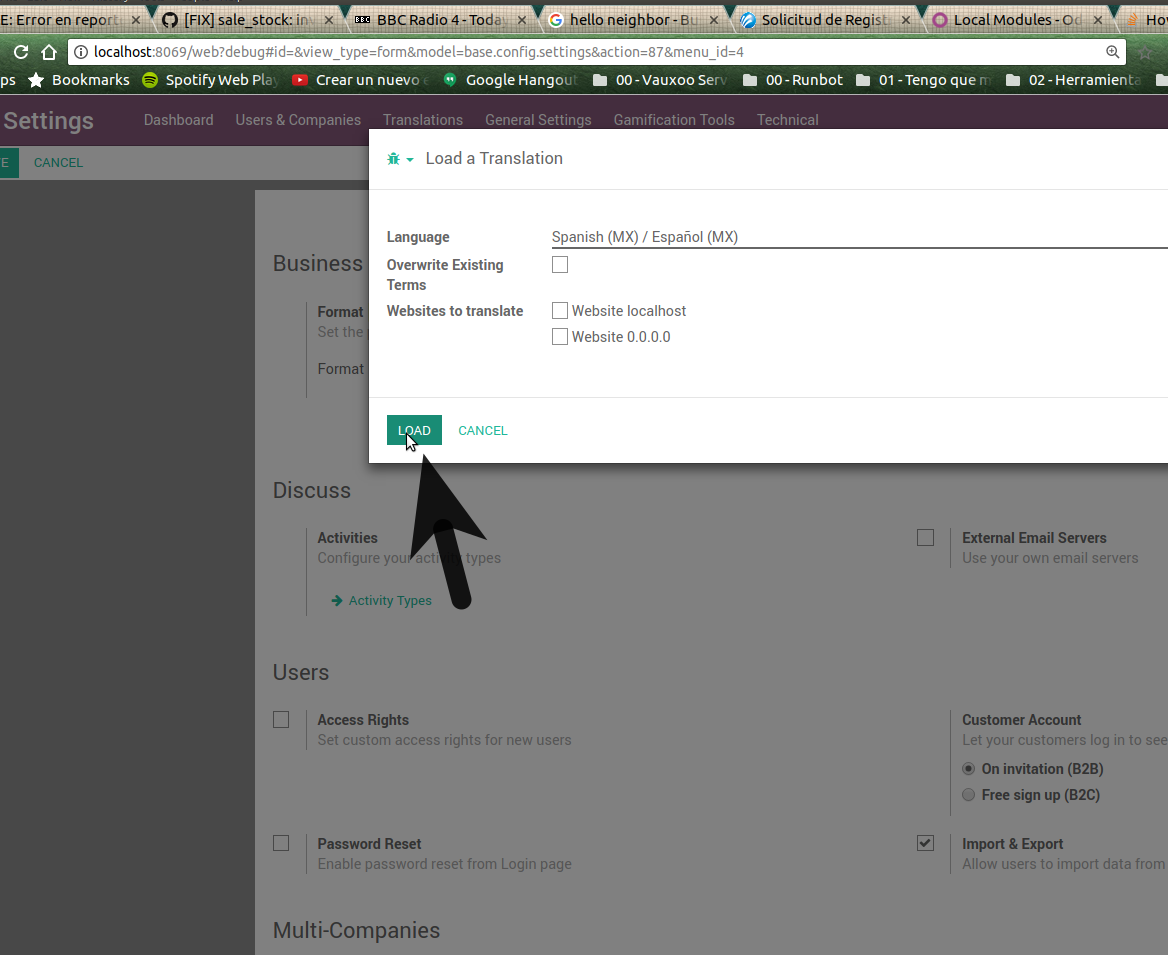Switch to Local Modules tab
1168x955 pixels.
click(1016, 20)
